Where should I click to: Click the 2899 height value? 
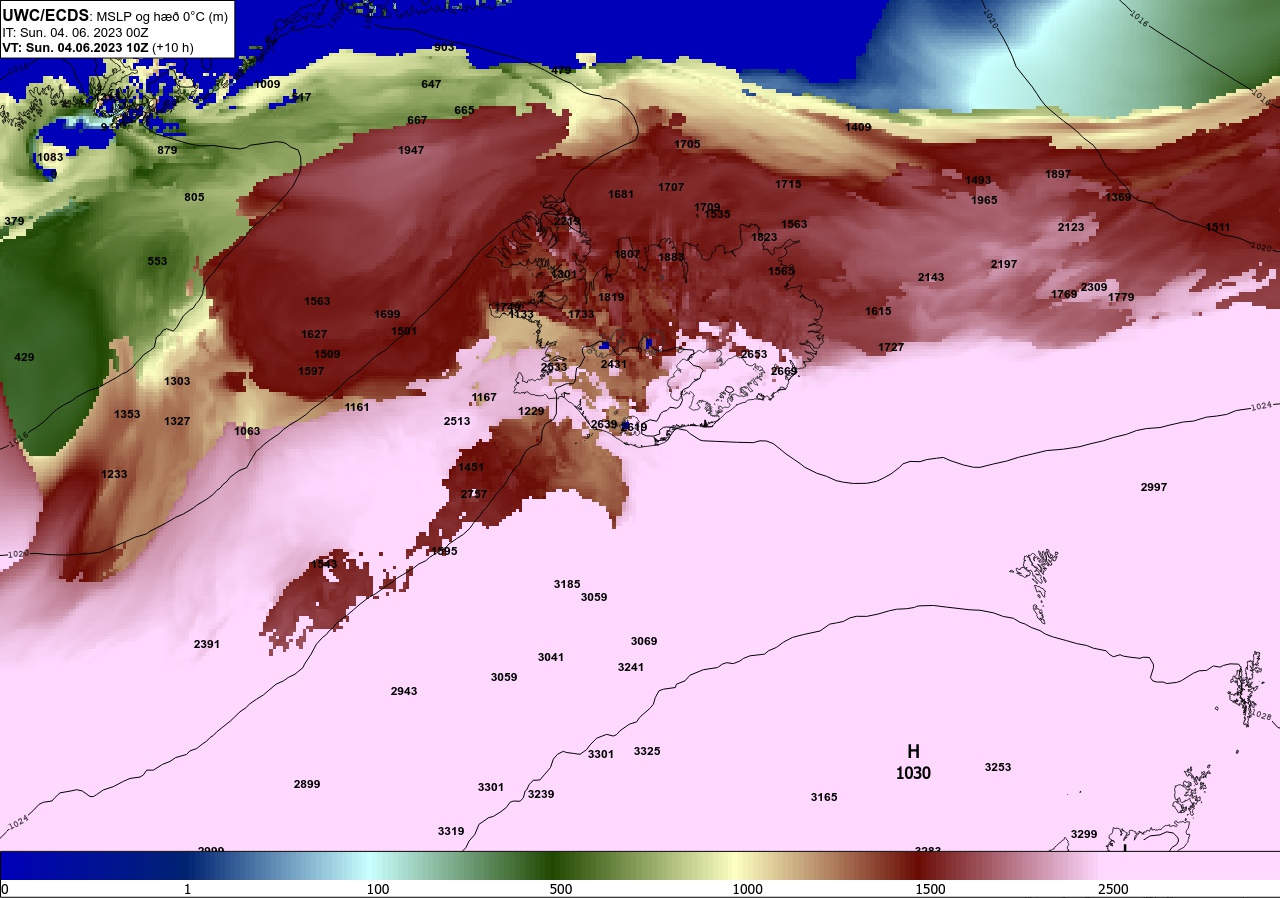pos(307,784)
